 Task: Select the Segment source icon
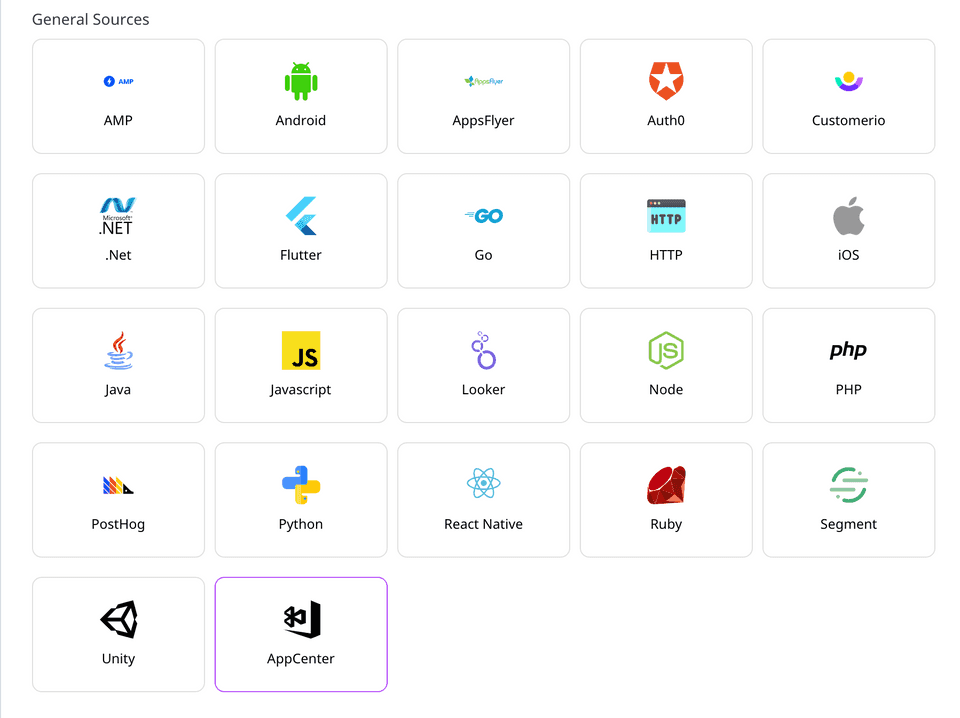(848, 485)
